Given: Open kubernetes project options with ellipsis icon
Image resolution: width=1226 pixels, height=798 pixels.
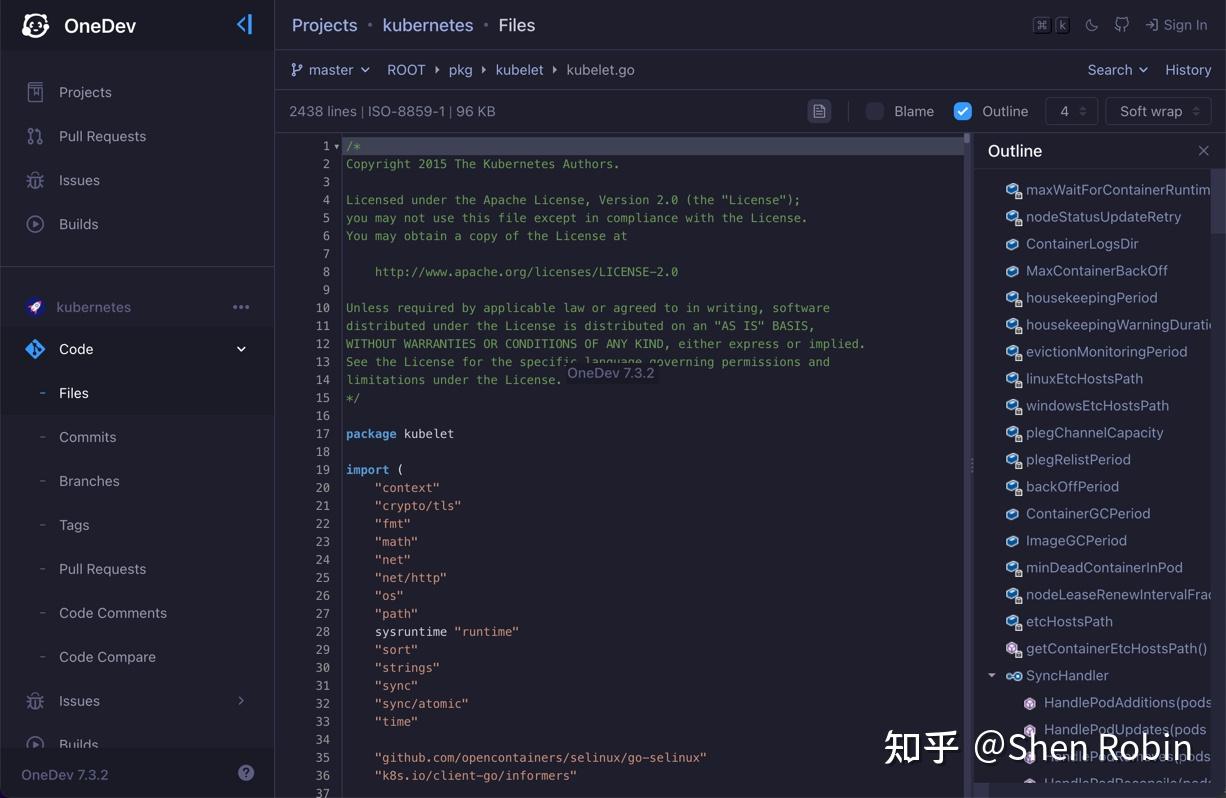Looking at the screenshot, I should (241, 307).
